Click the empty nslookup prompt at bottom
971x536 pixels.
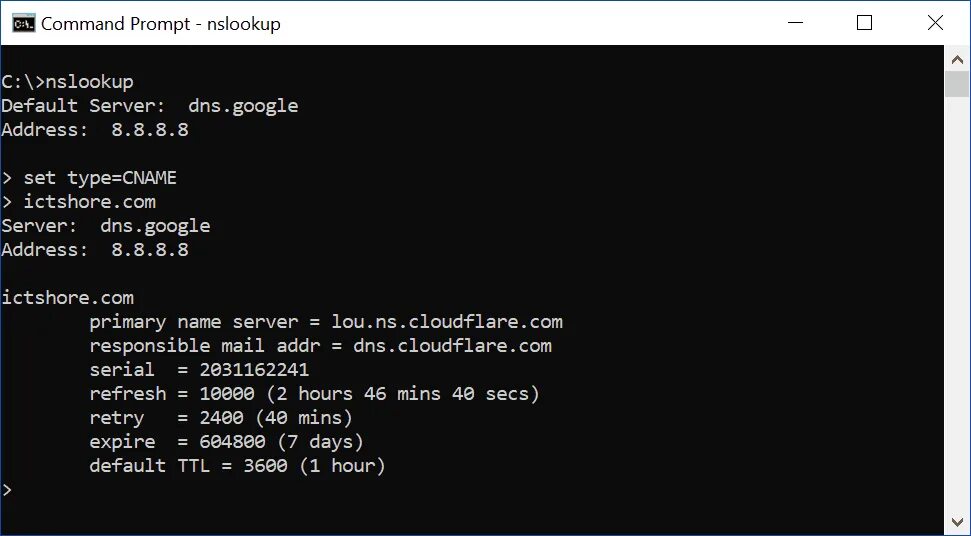(8, 490)
